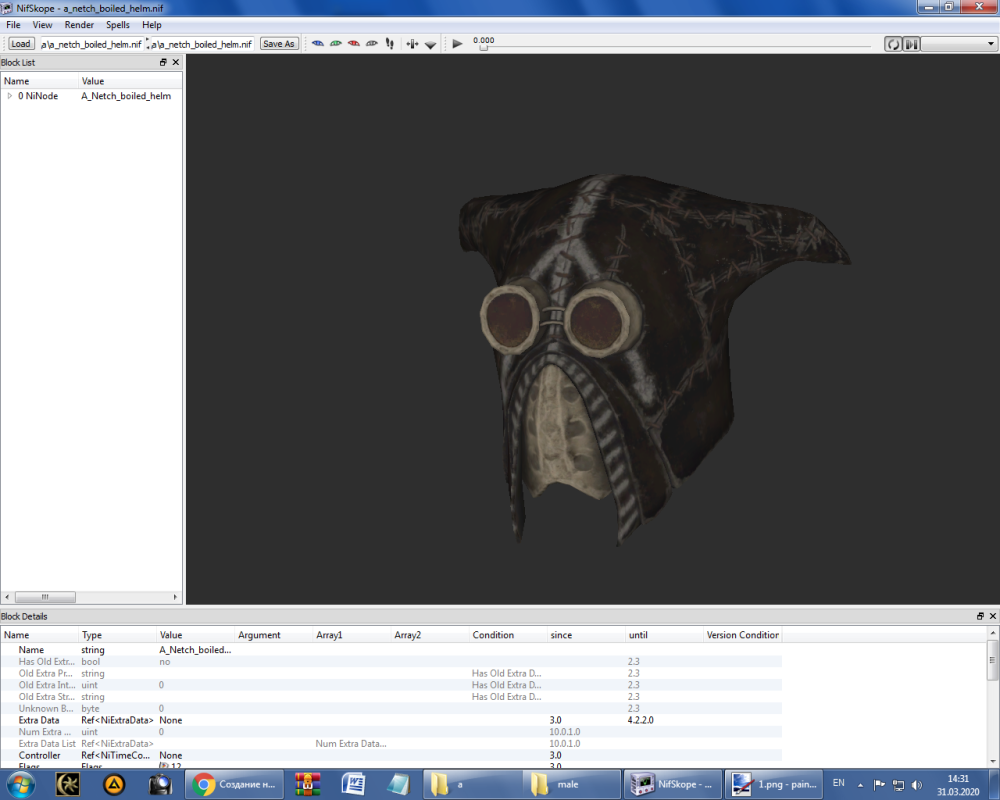Toggle switch-animation button next to loop
The height and width of the screenshot is (800, 1000).
point(911,44)
